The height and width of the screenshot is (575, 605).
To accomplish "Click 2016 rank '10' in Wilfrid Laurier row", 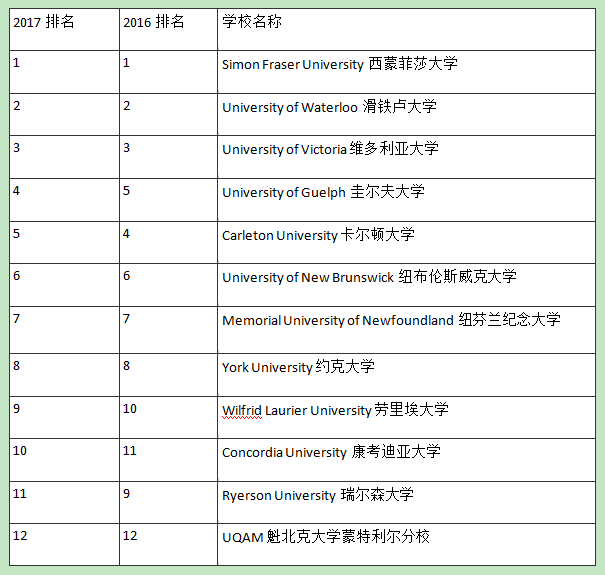I will (130, 409).
